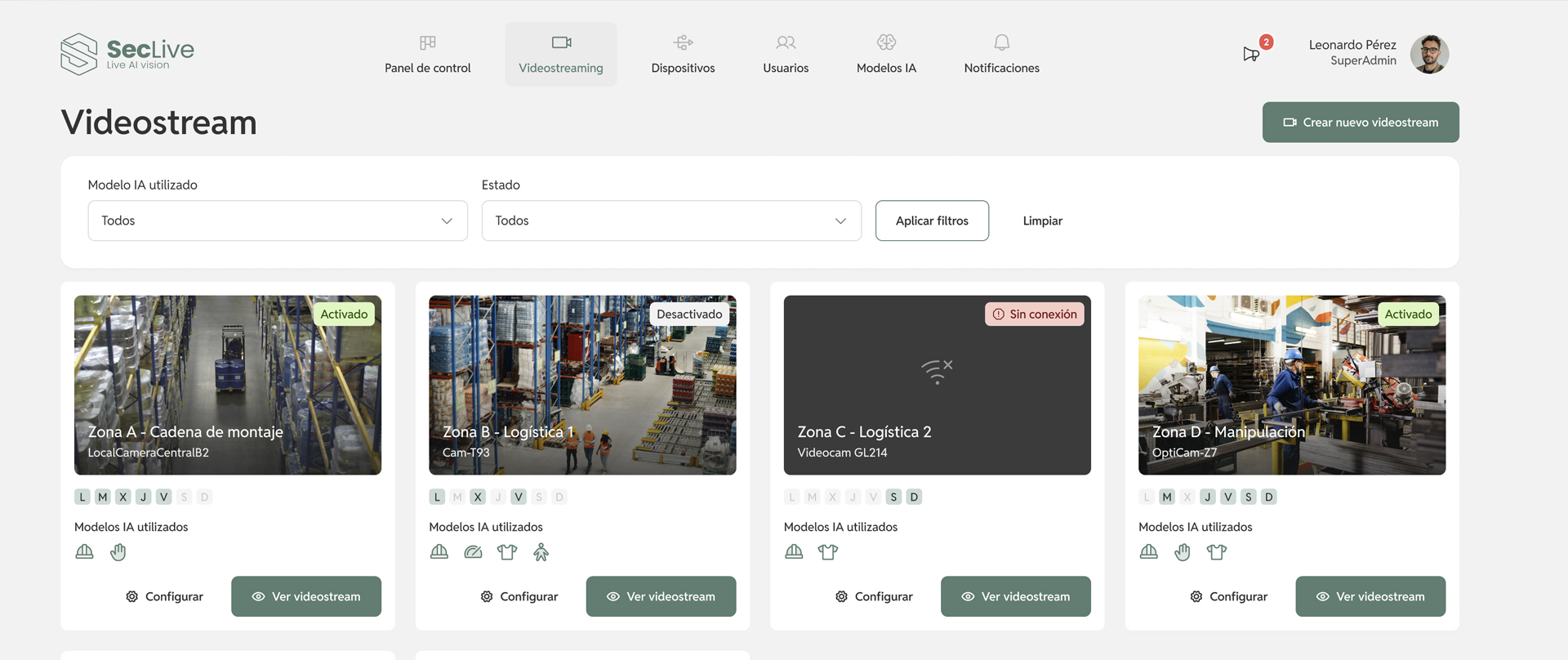Click the SecLive logo
The height and width of the screenshot is (660, 1568).
(127, 54)
